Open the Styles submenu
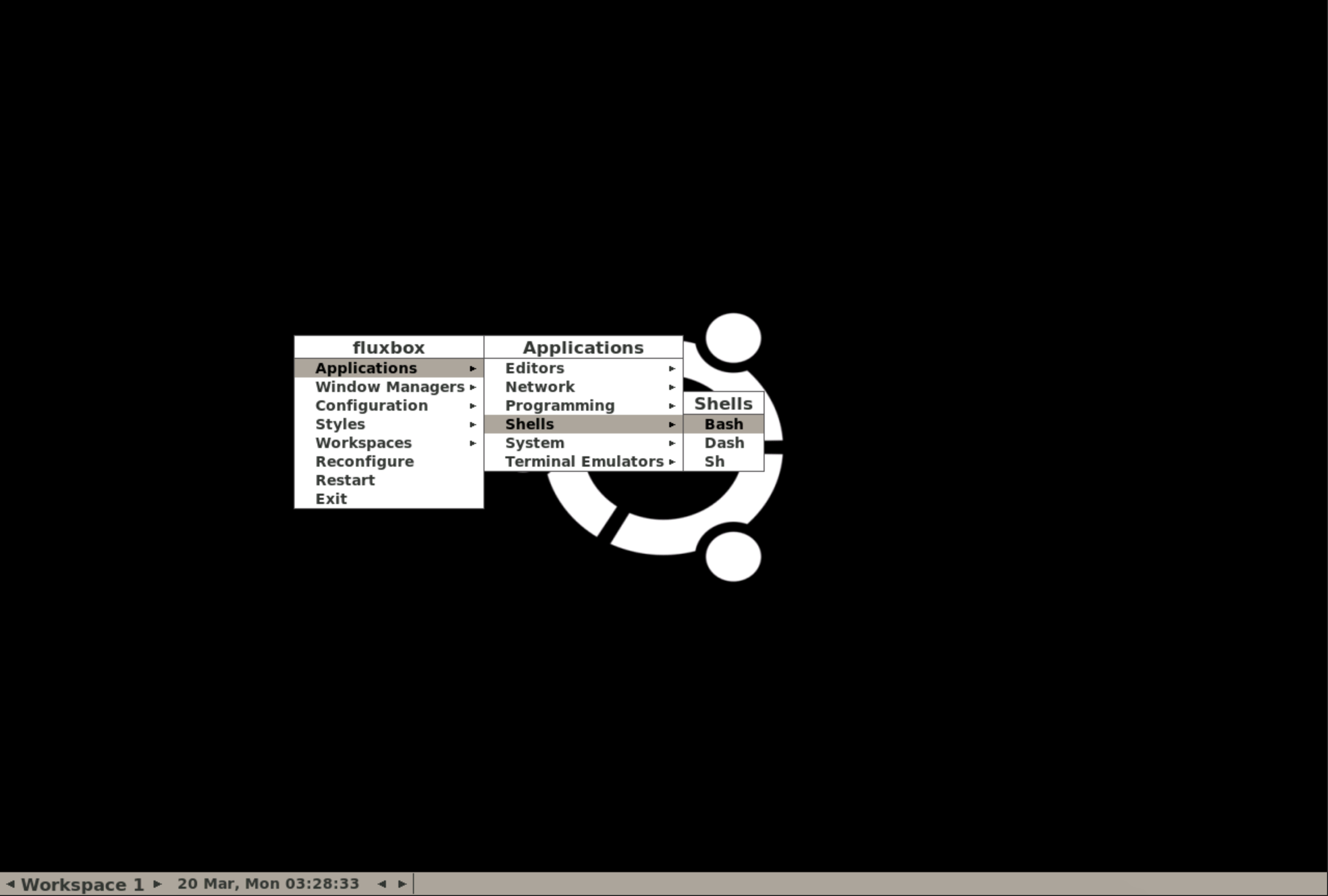Image resolution: width=1328 pixels, height=896 pixels. point(389,424)
